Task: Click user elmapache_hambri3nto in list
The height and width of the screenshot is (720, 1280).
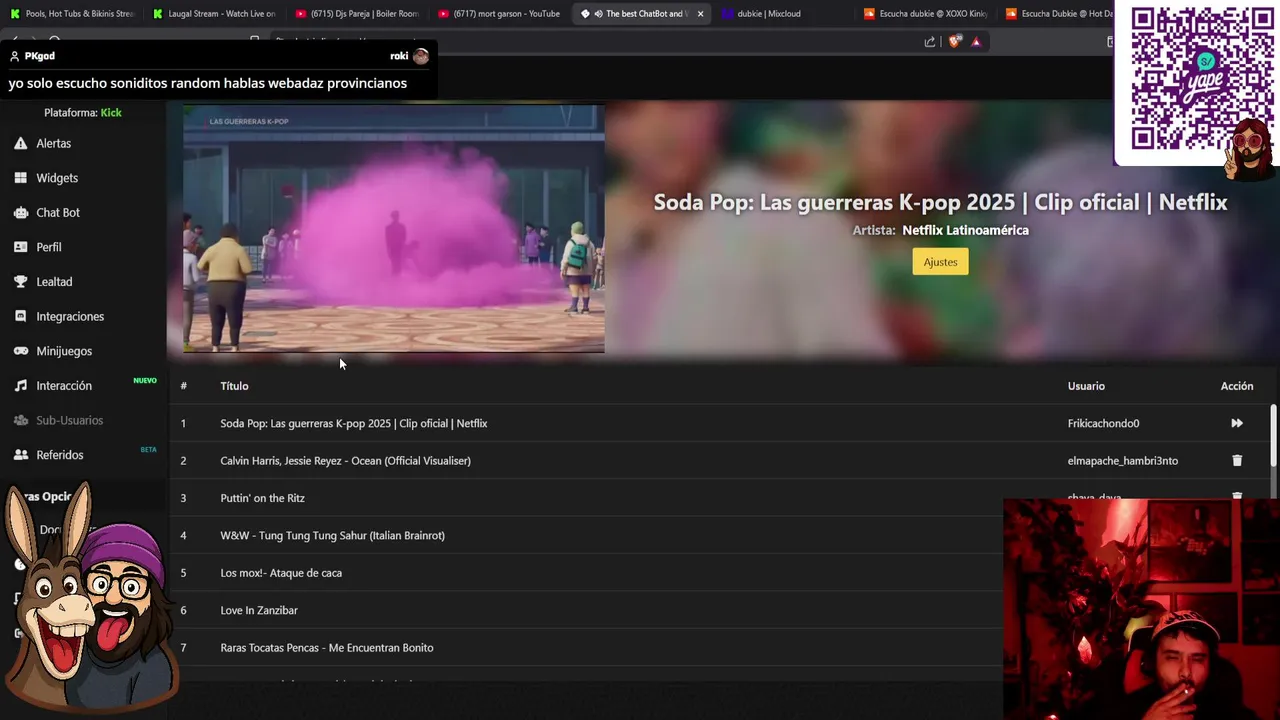Action: tap(1122, 461)
